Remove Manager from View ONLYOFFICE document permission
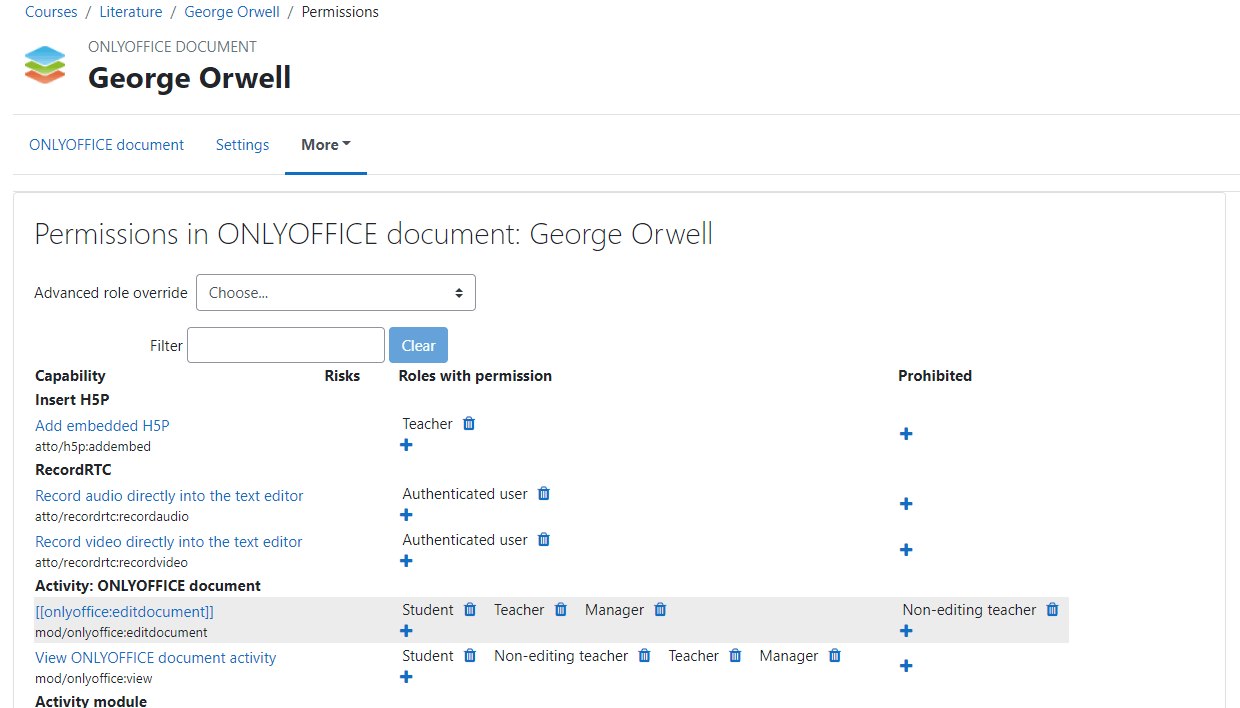 pyautogui.click(x=835, y=656)
